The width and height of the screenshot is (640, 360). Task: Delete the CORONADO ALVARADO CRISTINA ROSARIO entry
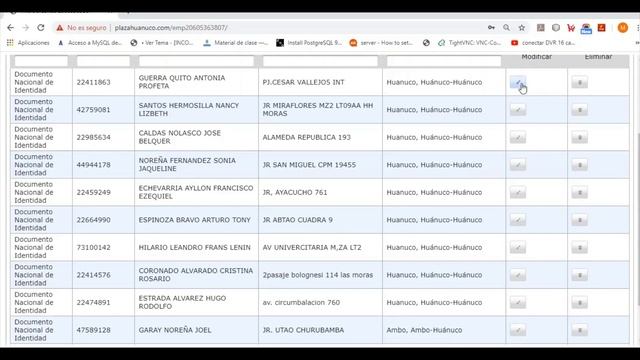coord(579,275)
